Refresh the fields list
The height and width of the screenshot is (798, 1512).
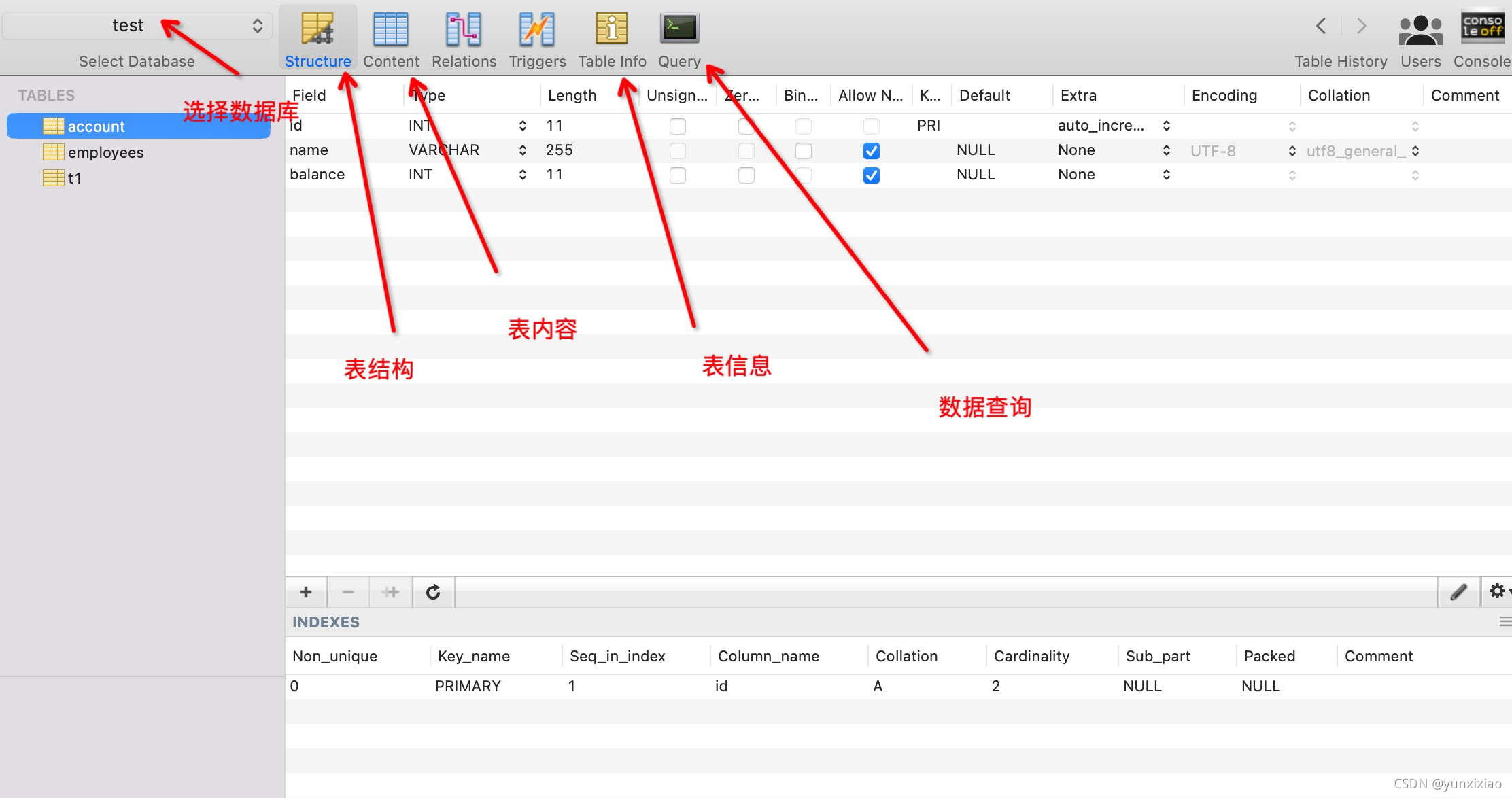(433, 591)
